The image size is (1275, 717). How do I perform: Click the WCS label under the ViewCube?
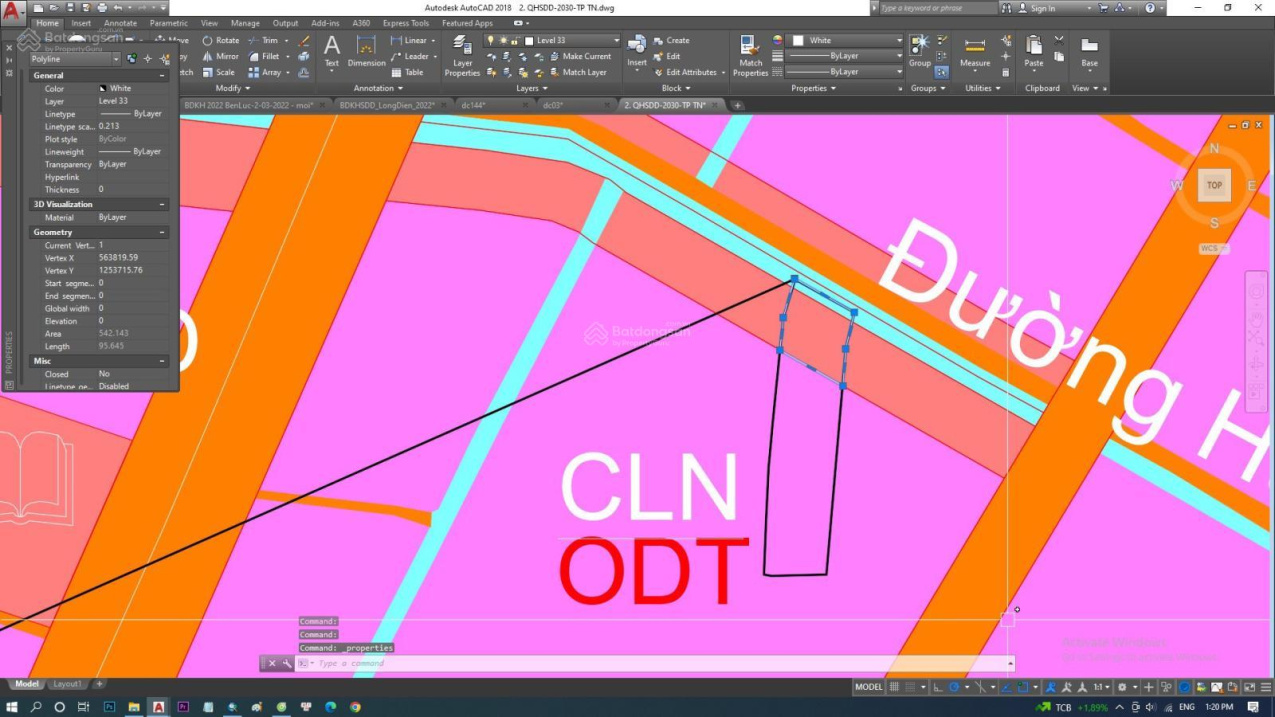click(1213, 248)
